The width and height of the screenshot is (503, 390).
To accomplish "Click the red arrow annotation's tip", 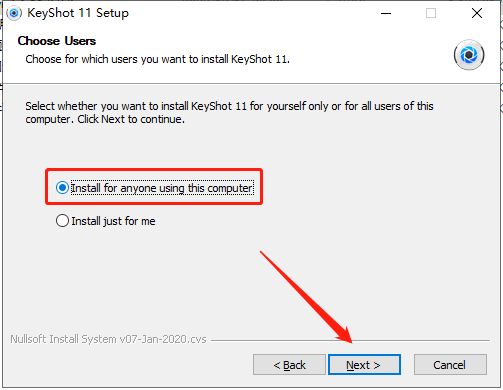I will [351, 341].
